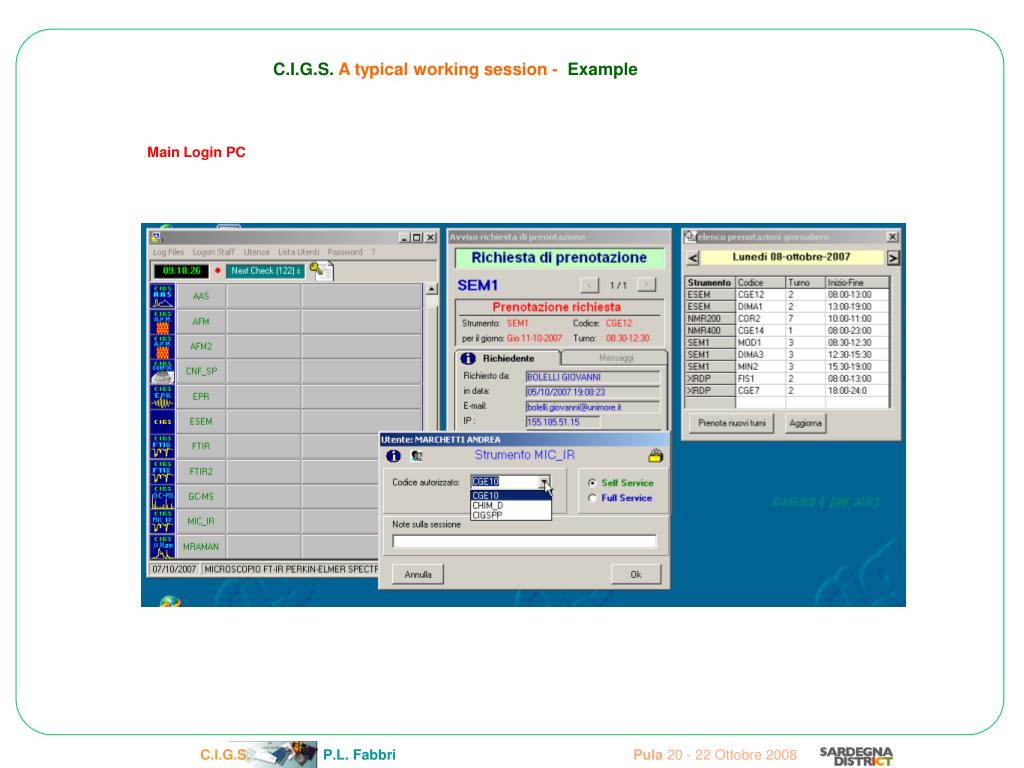Click the AFM instrument icon

pos(162,321)
